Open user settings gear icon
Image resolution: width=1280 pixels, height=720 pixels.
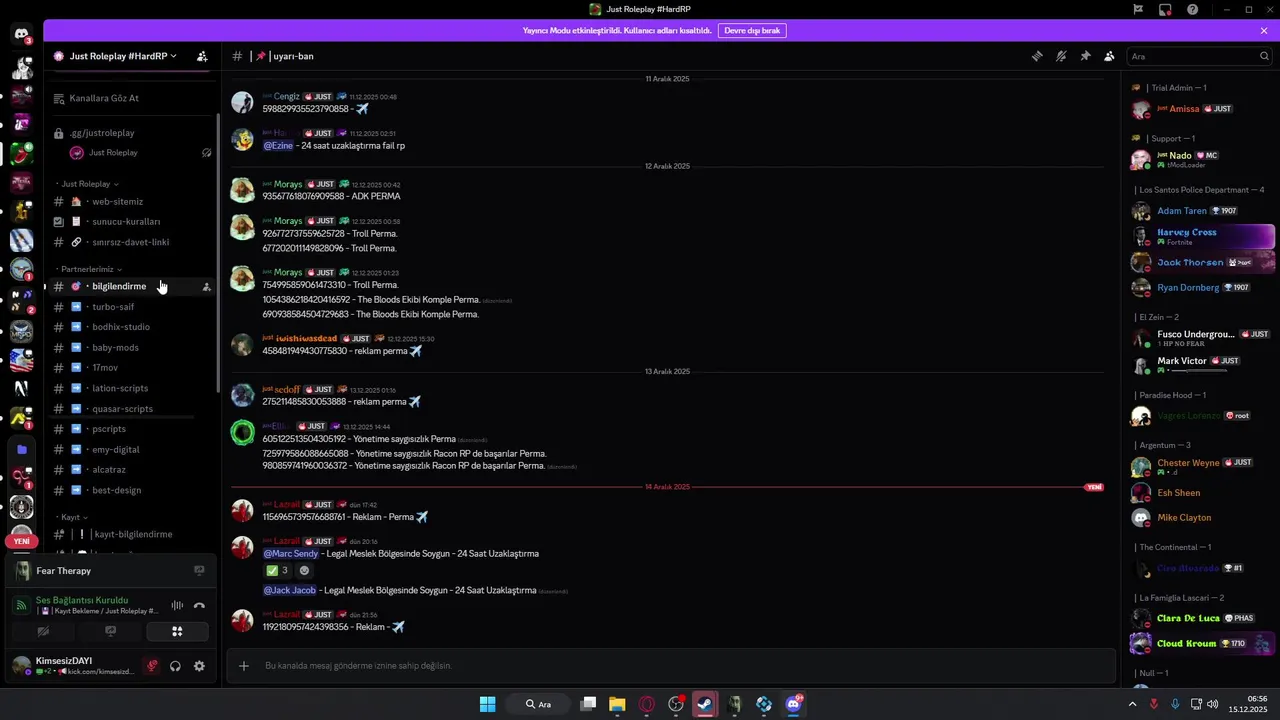coord(199,666)
